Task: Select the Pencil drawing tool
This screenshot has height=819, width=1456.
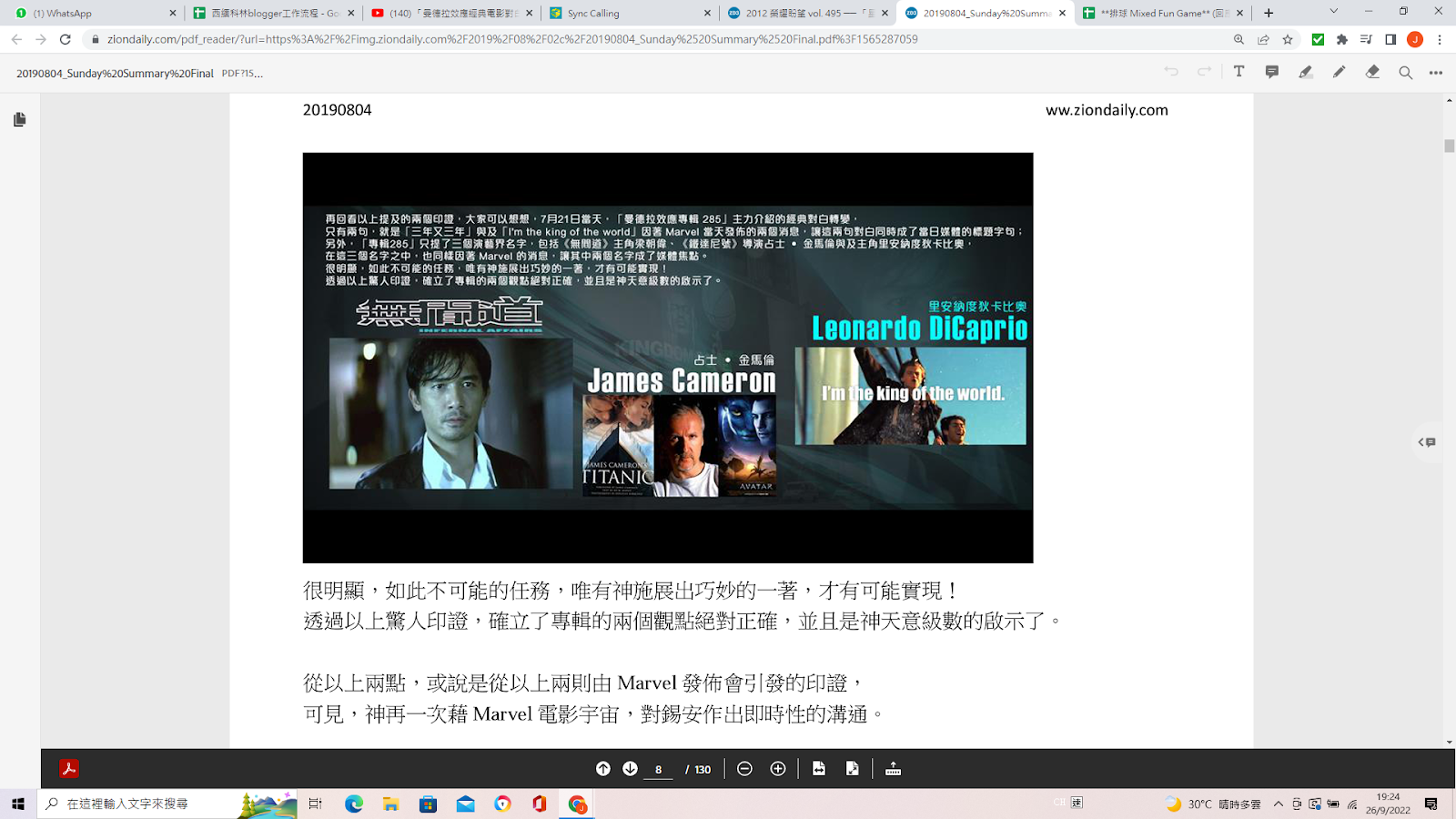Action: (1339, 72)
